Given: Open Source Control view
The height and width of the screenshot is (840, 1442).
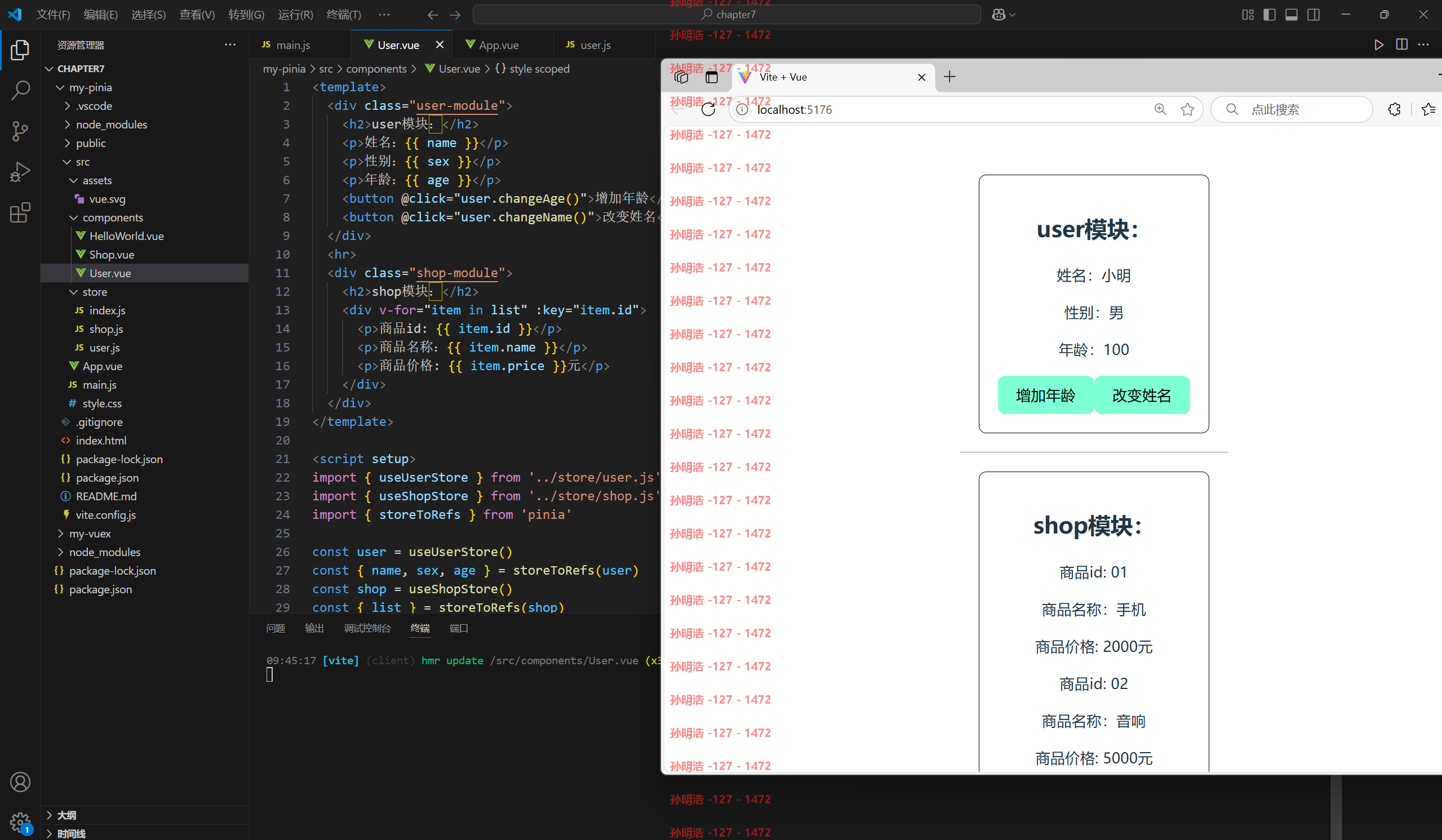Looking at the screenshot, I should pyautogui.click(x=20, y=131).
